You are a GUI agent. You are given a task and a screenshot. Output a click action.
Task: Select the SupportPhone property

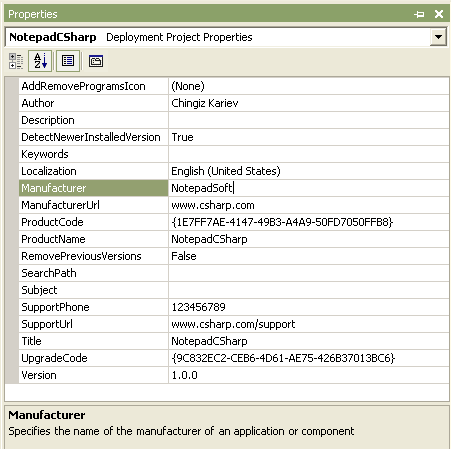click(x=93, y=307)
